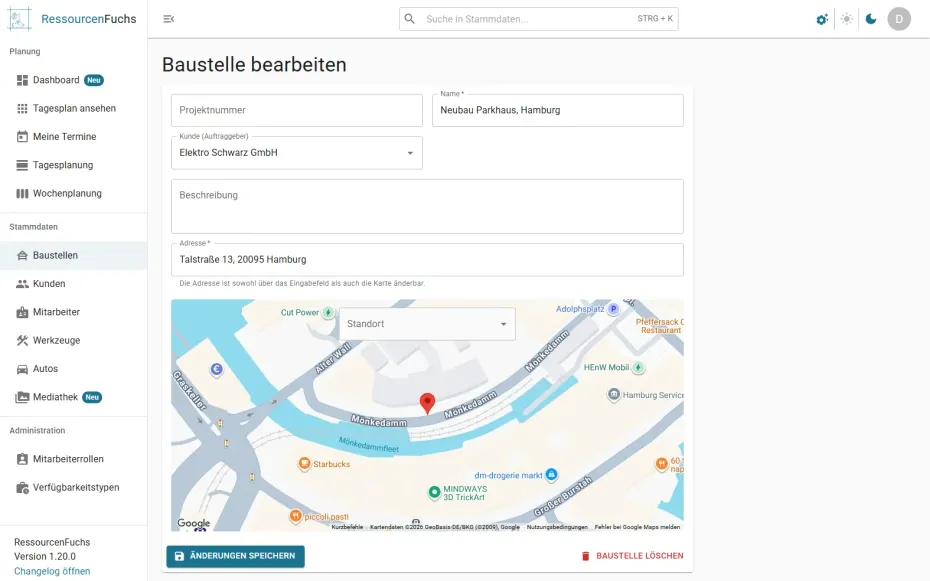This screenshot has width=930, height=581.
Task: Open the user avatar D menu
Action: tap(899, 19)
